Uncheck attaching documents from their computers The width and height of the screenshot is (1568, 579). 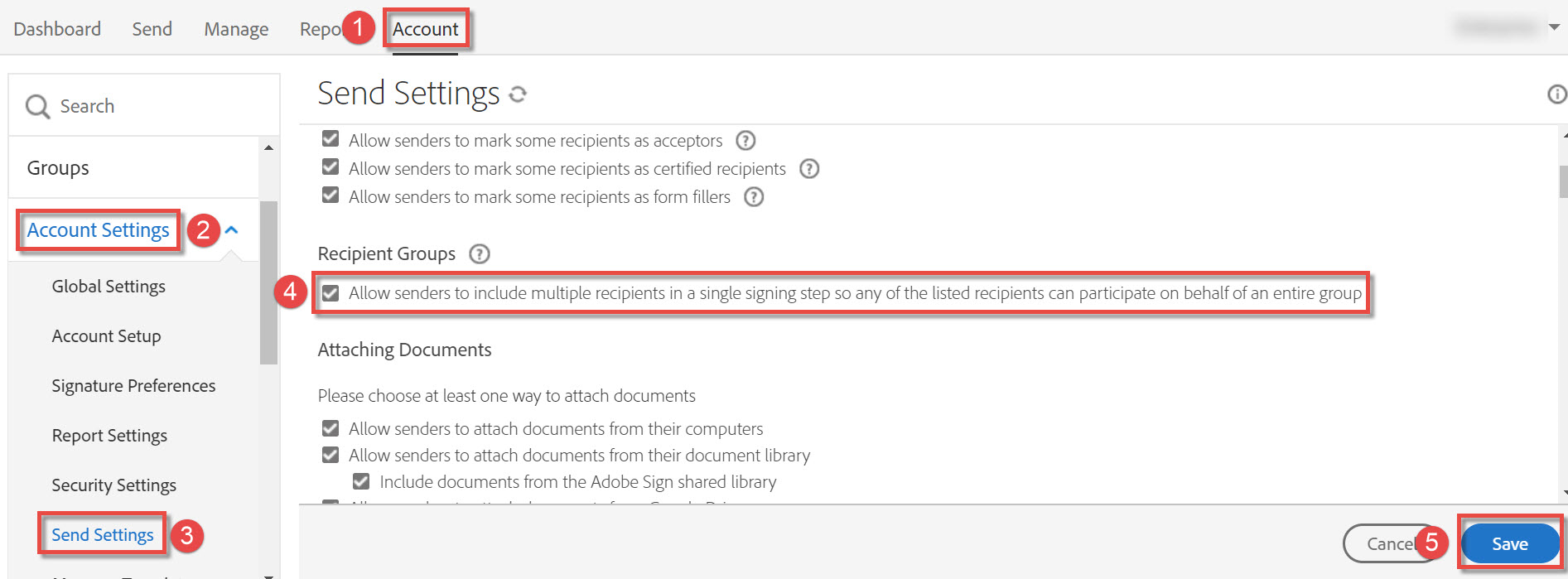click(x=330, y=428)
